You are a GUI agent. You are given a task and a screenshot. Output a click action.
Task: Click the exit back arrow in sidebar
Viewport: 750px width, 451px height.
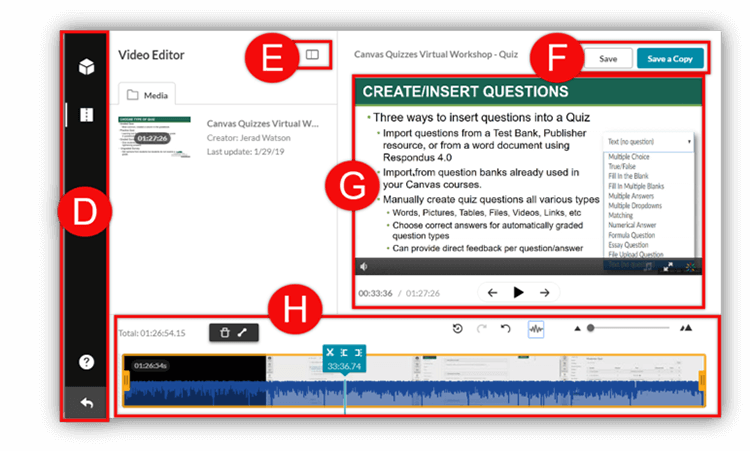(87, 403)
